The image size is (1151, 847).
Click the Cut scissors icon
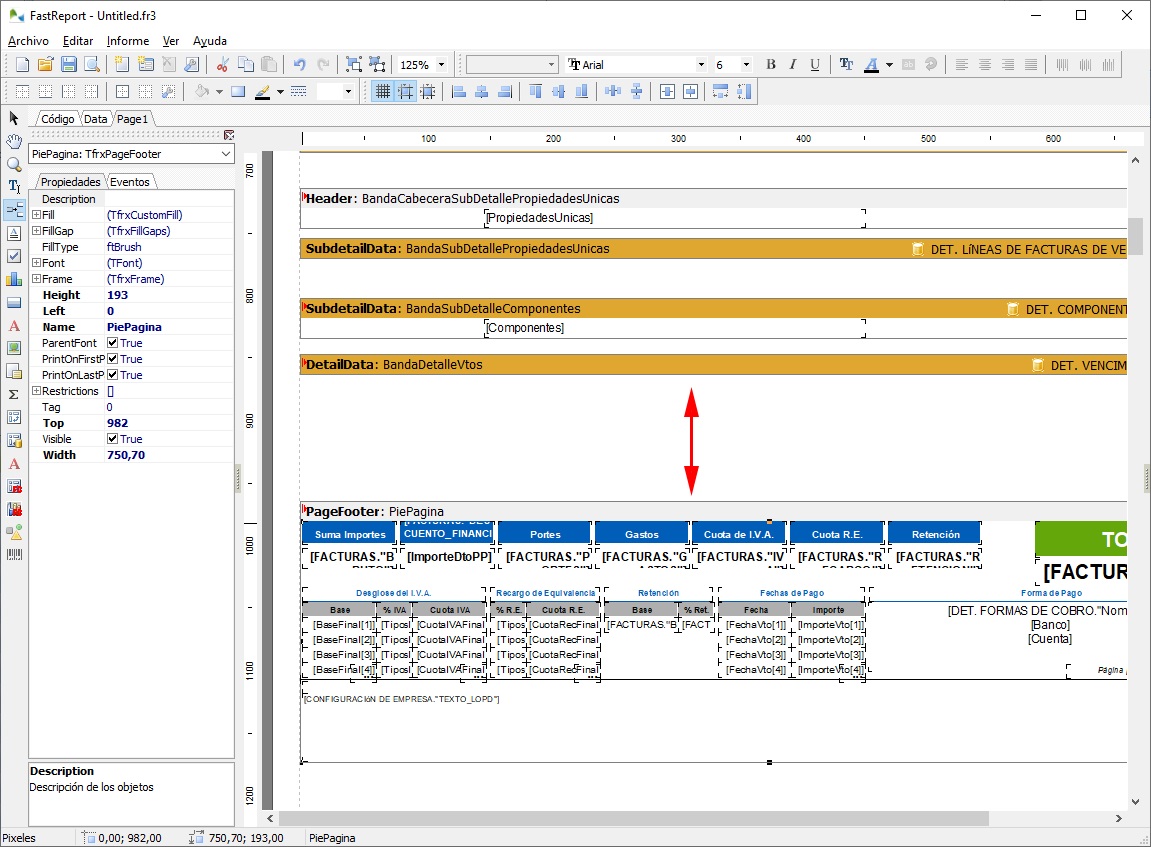point(222,65)
